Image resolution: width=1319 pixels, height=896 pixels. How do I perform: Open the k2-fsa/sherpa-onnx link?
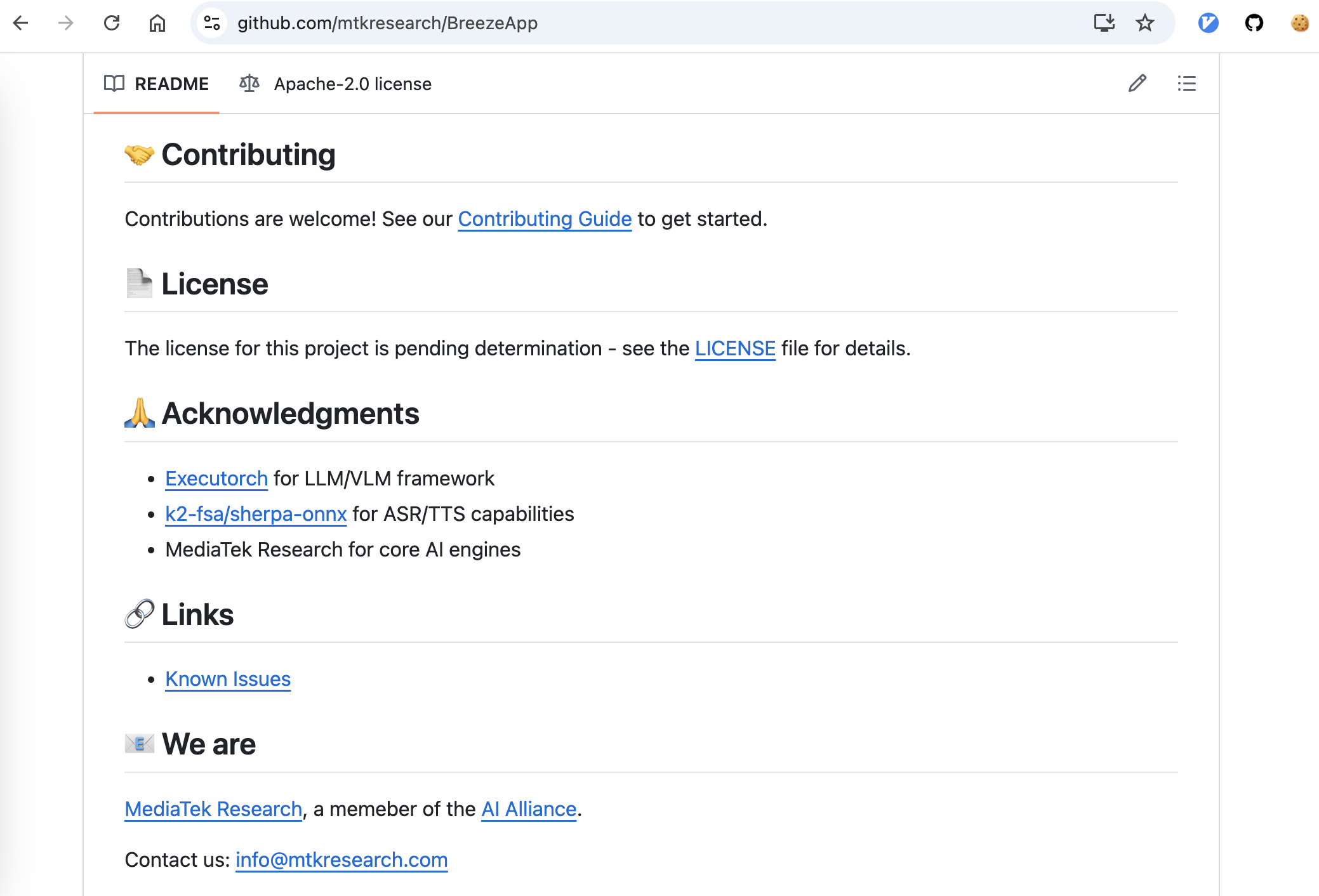point(256,514)
